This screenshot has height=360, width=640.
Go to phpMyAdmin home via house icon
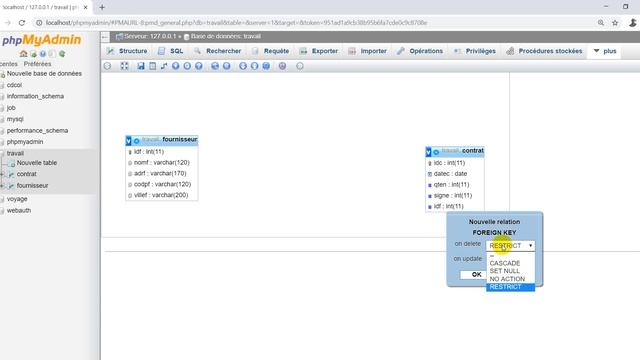[x=23, y=54]
